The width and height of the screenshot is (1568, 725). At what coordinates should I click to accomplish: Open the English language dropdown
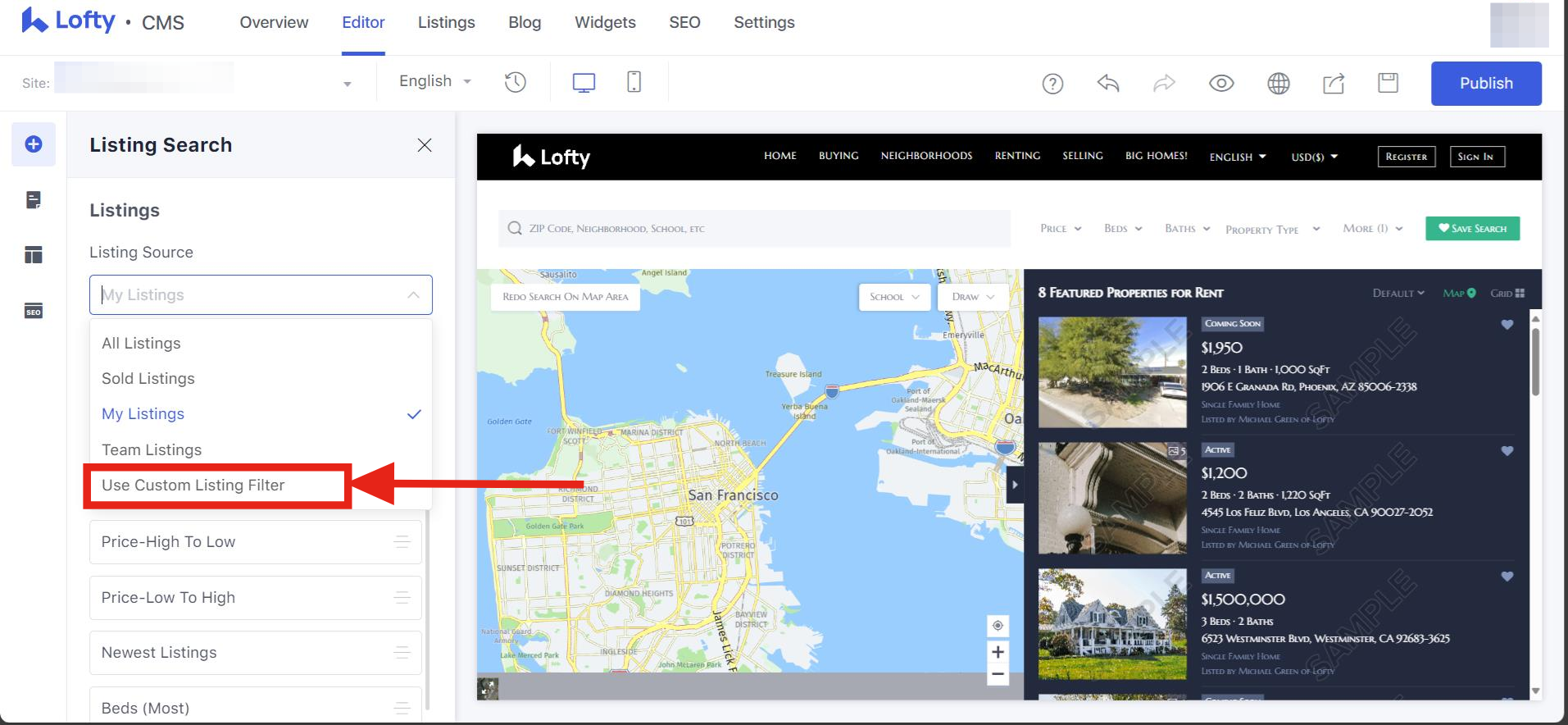pyautogui.click(x=434, y=81)
